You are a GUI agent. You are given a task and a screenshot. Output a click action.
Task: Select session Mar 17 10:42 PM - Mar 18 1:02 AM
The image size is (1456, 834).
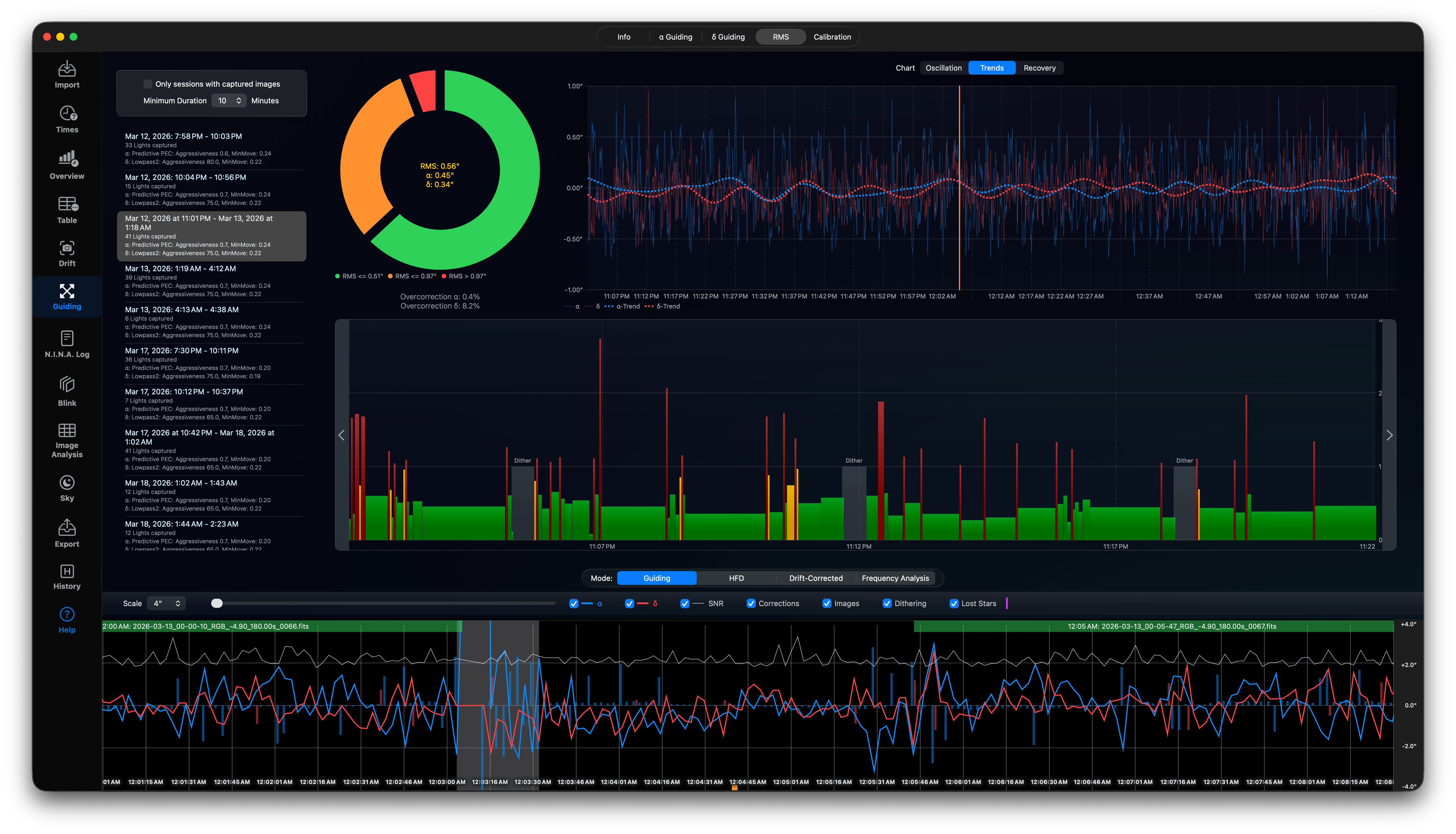pos(211,450)
